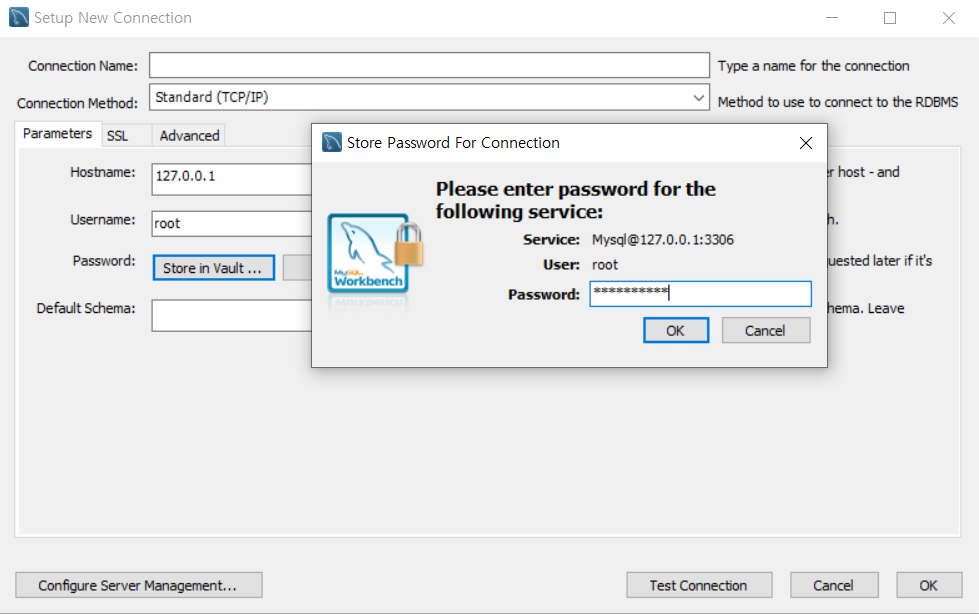Click Test Connection
Image resolution: width=979 pixels, height=614 pixels.
tap(699, 585)
